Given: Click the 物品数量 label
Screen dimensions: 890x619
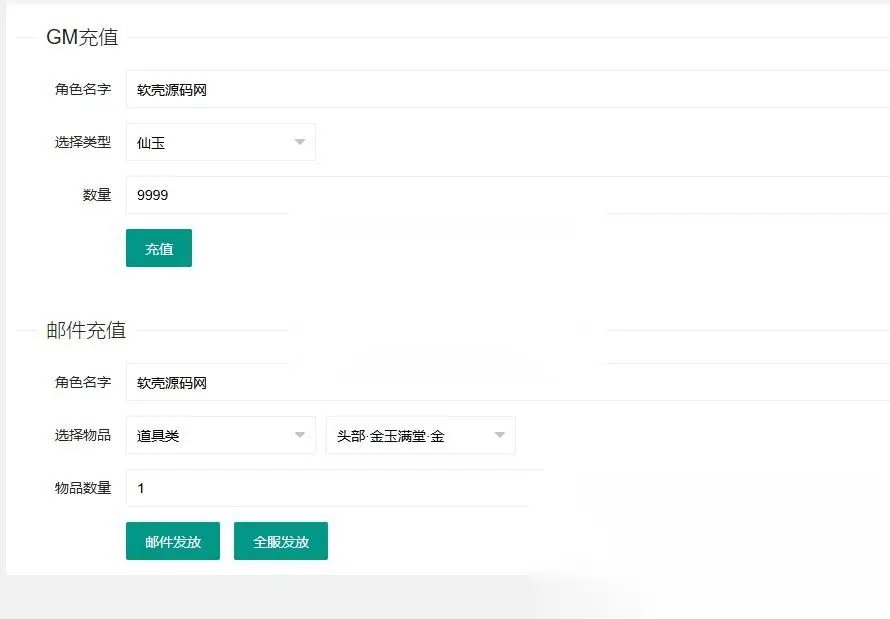Looking at the screenshot, I should pos(83,488).
